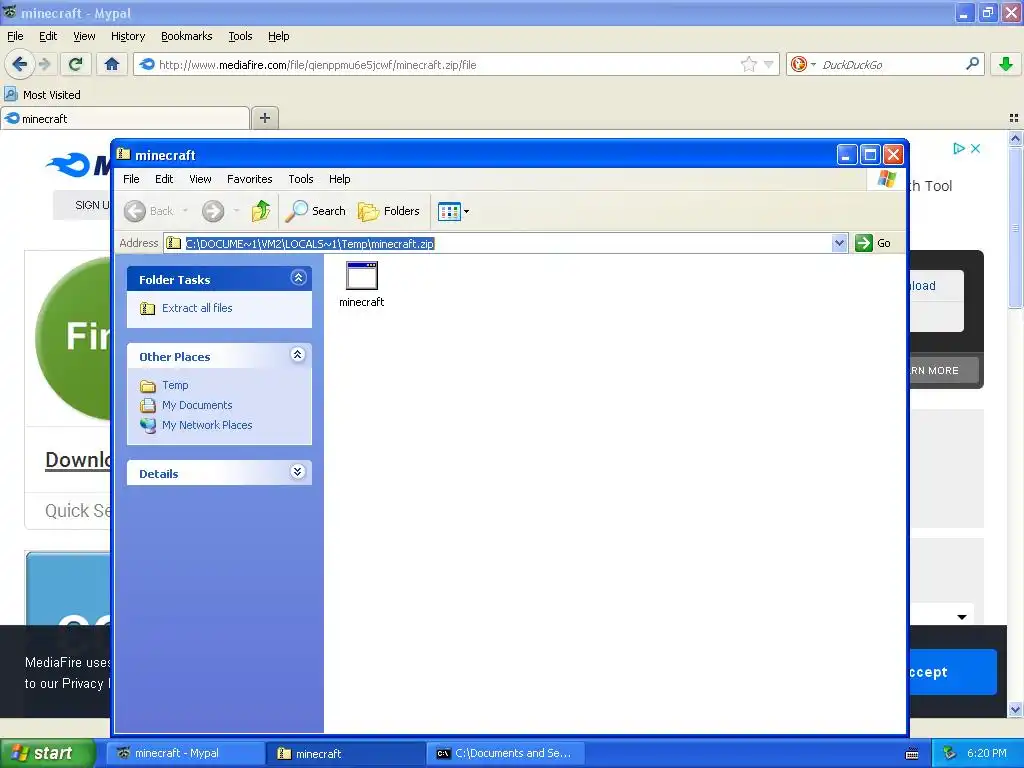Viewport: 1024px width, 768px height.
Task: Bookmark page with star icon
Action: point(748,64)
